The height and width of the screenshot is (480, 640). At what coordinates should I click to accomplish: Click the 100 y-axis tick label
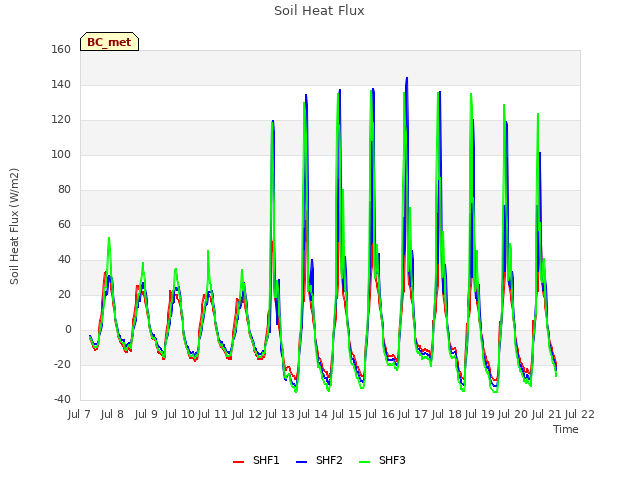(61, 154)
